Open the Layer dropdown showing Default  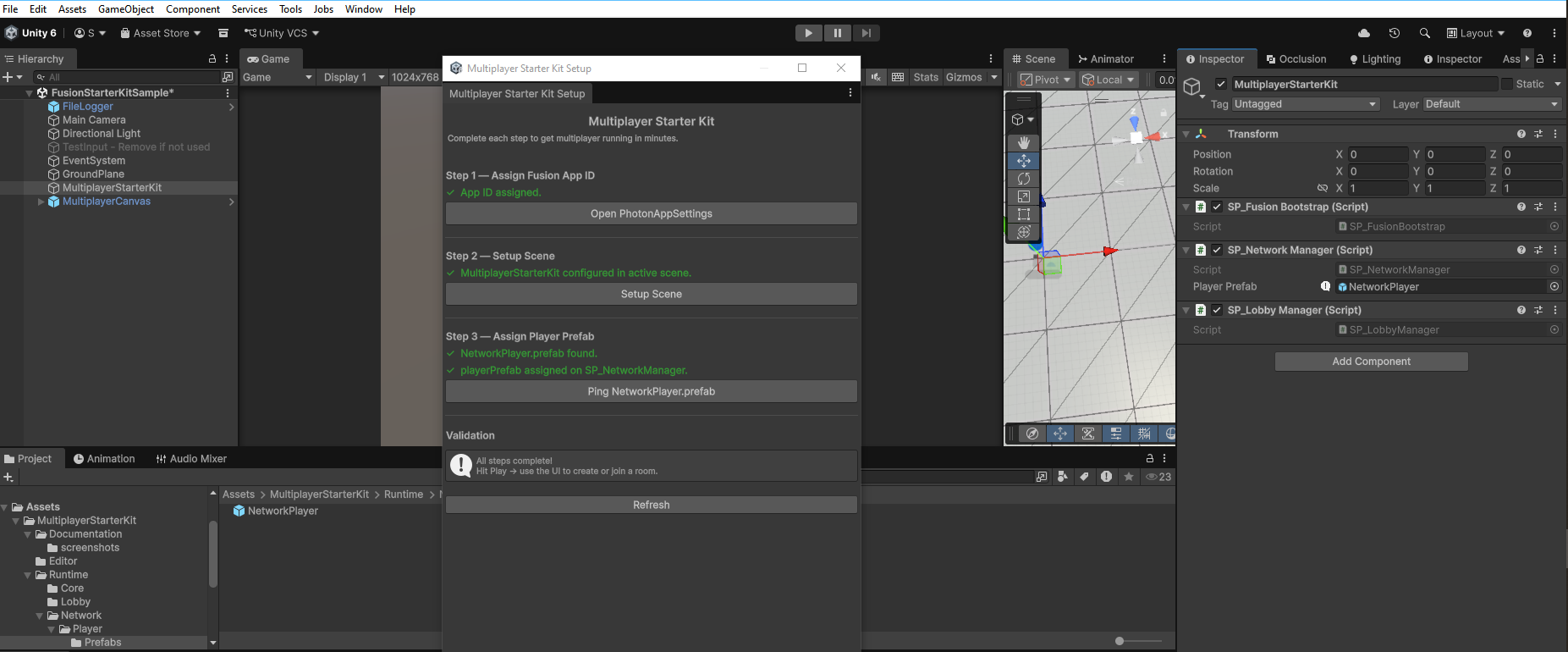(1492, 104)
